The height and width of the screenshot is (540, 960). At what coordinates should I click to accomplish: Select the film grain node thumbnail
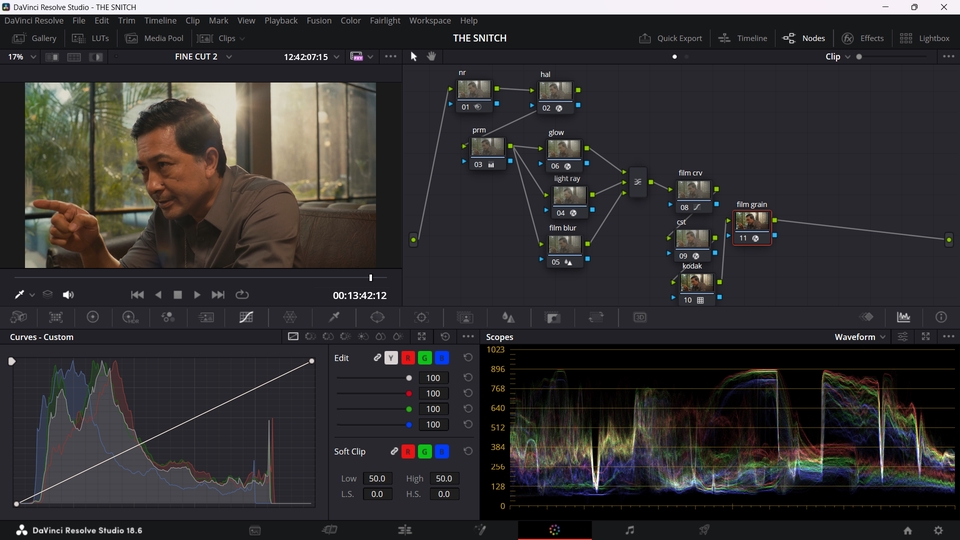point(752,221)
